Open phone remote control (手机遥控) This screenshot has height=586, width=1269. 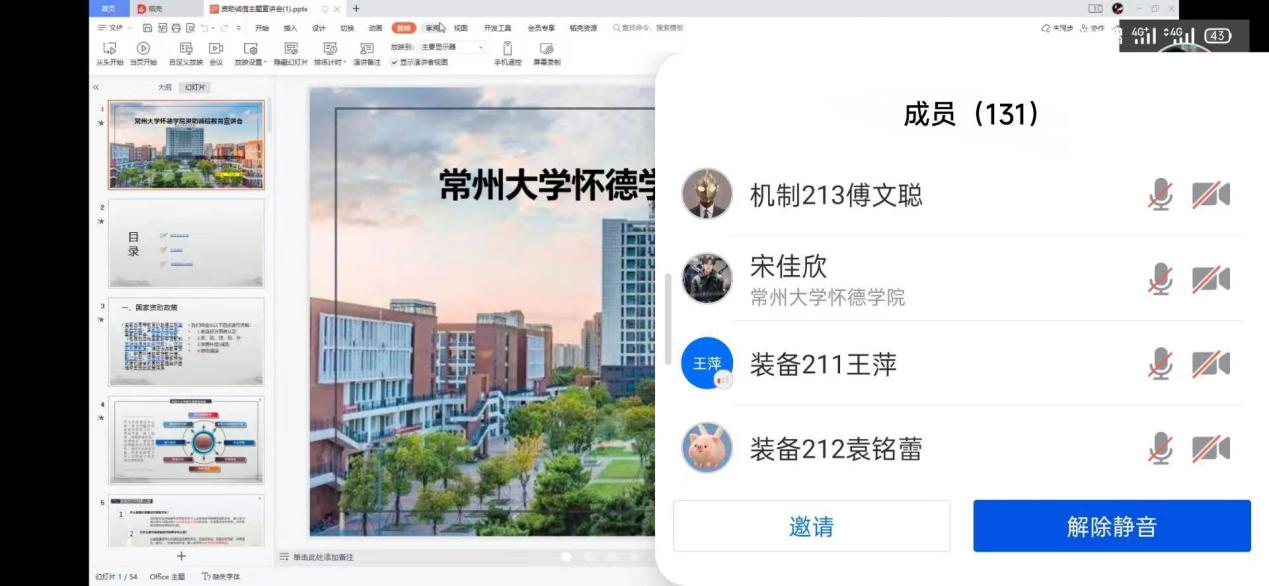click(507, 54)
